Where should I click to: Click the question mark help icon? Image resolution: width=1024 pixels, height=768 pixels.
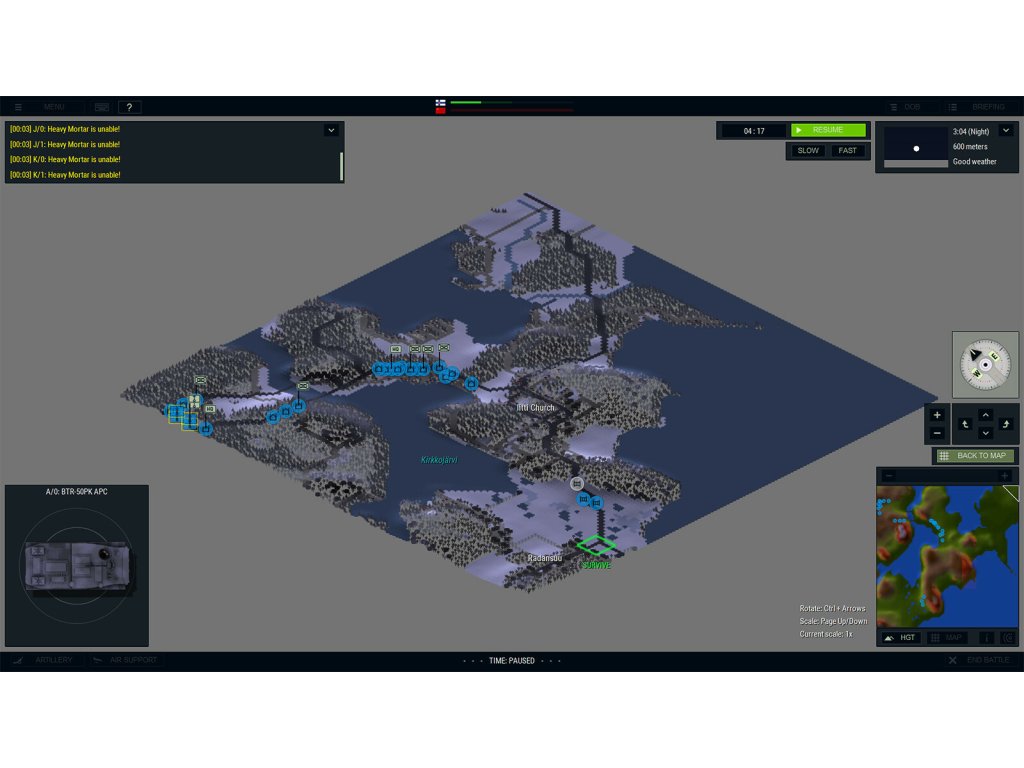click(x=129, y=107)
